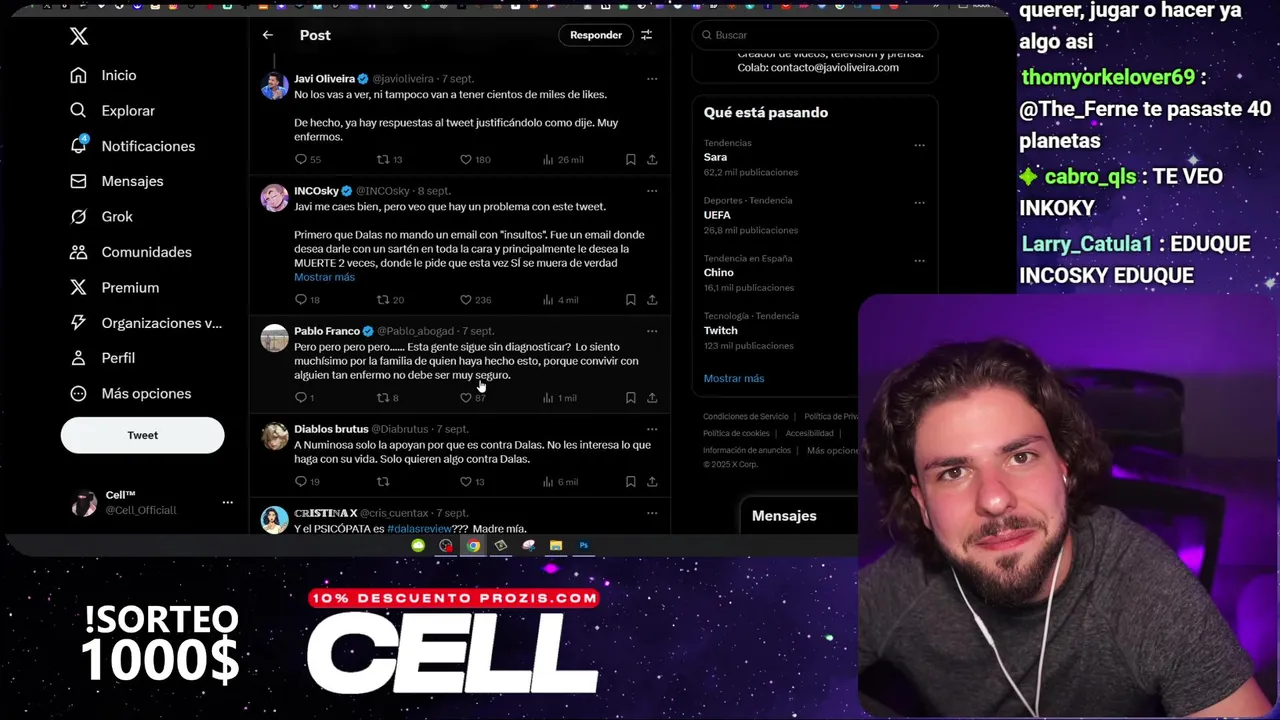Open Google Chrome from the taskbar

[x=473, y=545]
